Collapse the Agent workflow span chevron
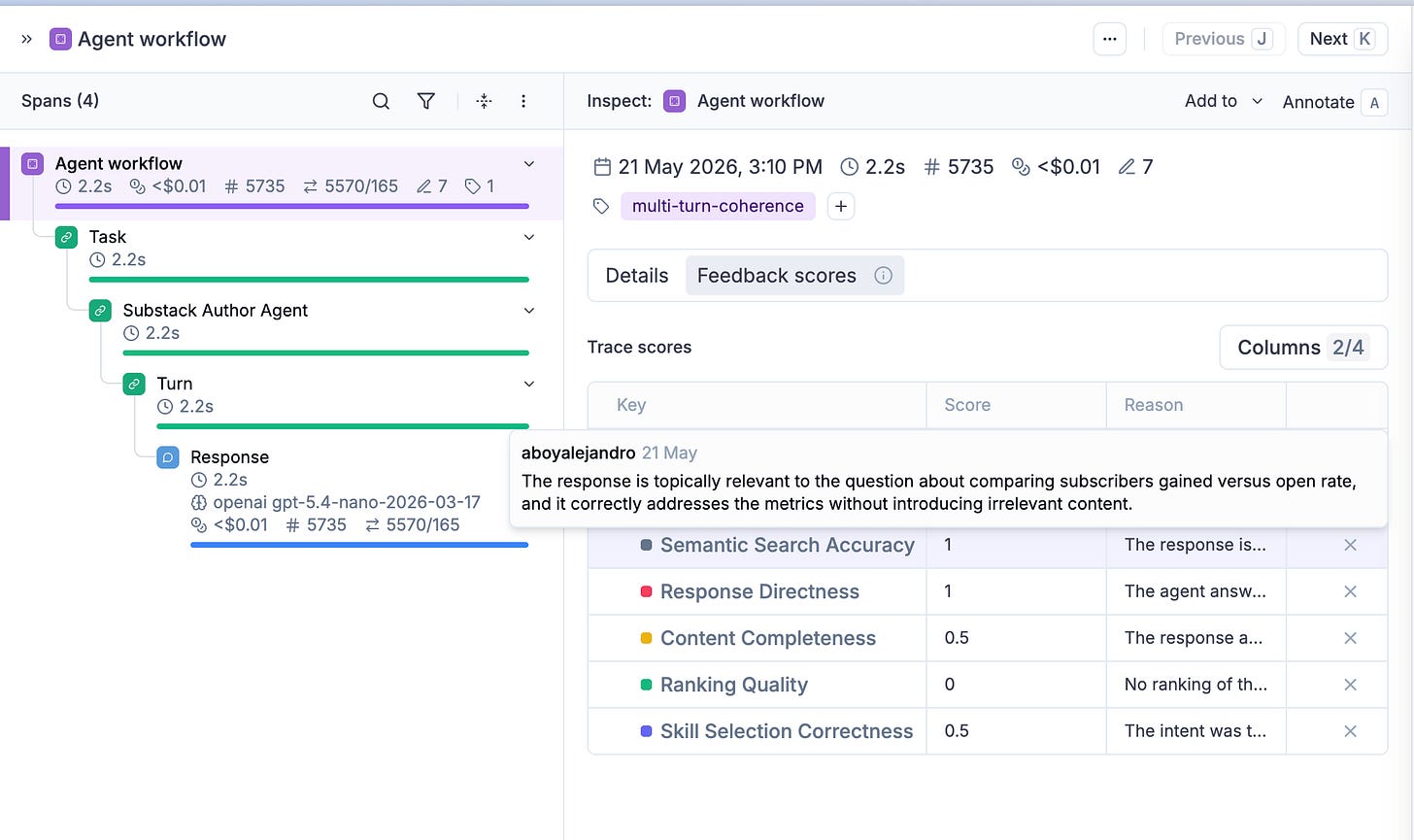This screenshot has width=1414, height=840. [x=529, y=164]
